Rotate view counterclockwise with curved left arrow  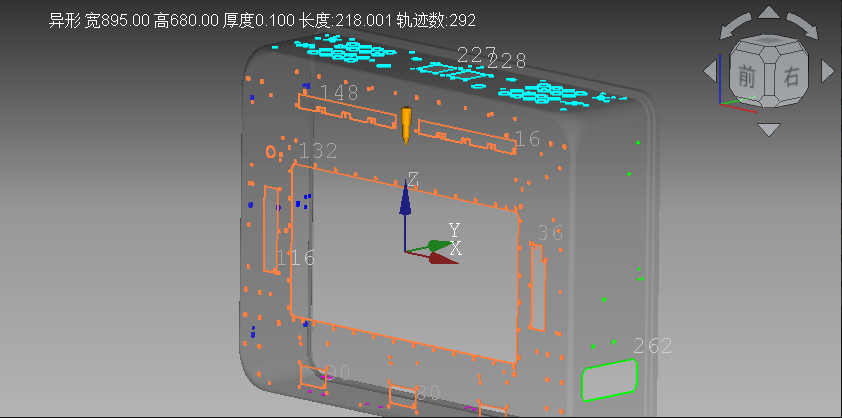pyautogui.click(x=734, y=25)
